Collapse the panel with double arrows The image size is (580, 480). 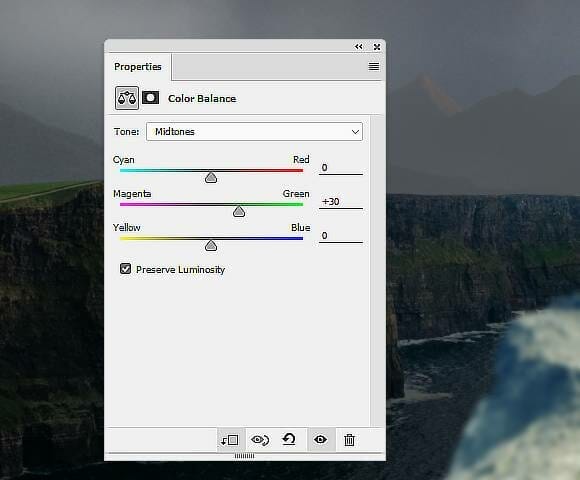click(358, 47)
